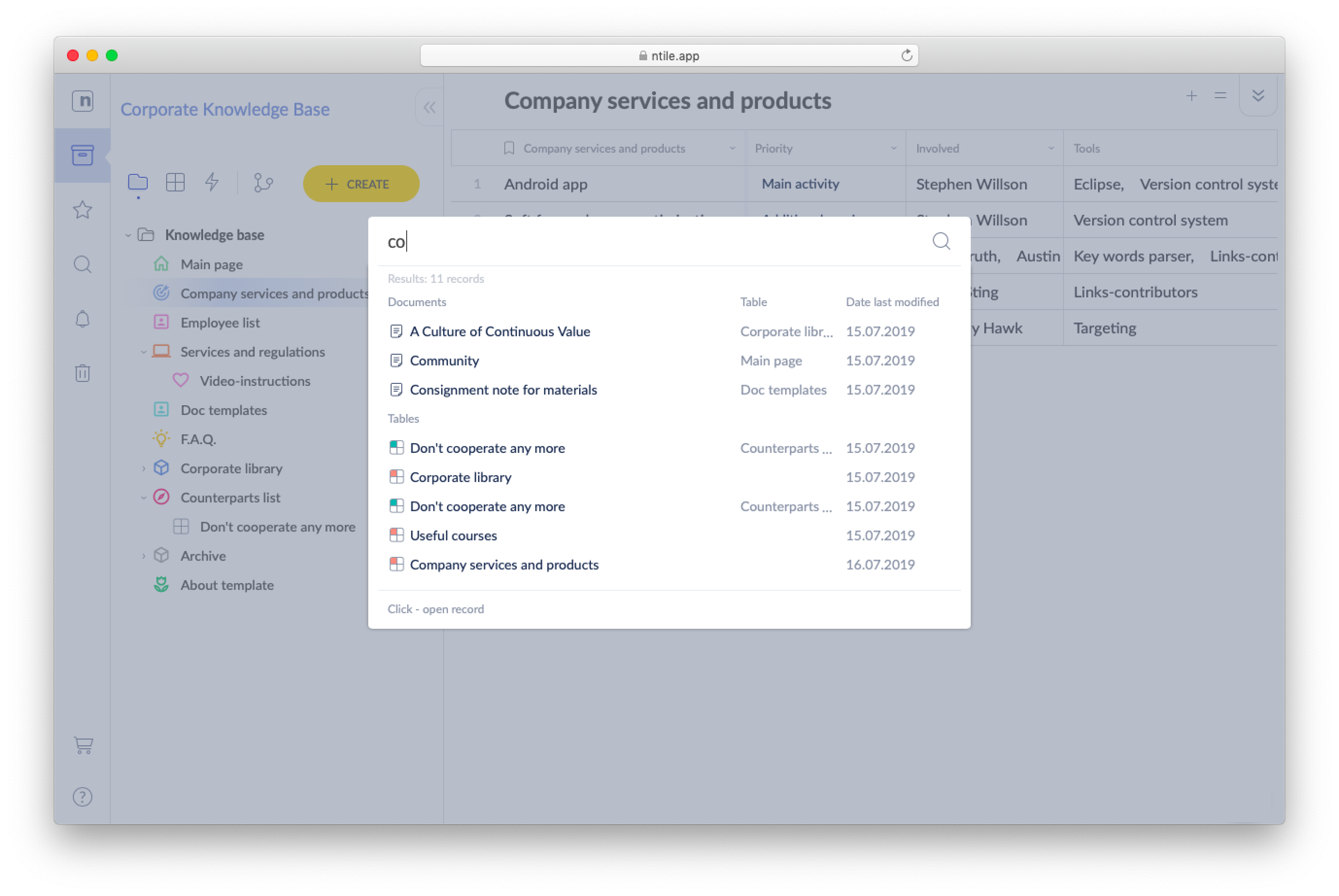Screen dimensions: 1339x896
Task: Open help question mark icon
Action: pyautogui.click(x=83, y=796)
